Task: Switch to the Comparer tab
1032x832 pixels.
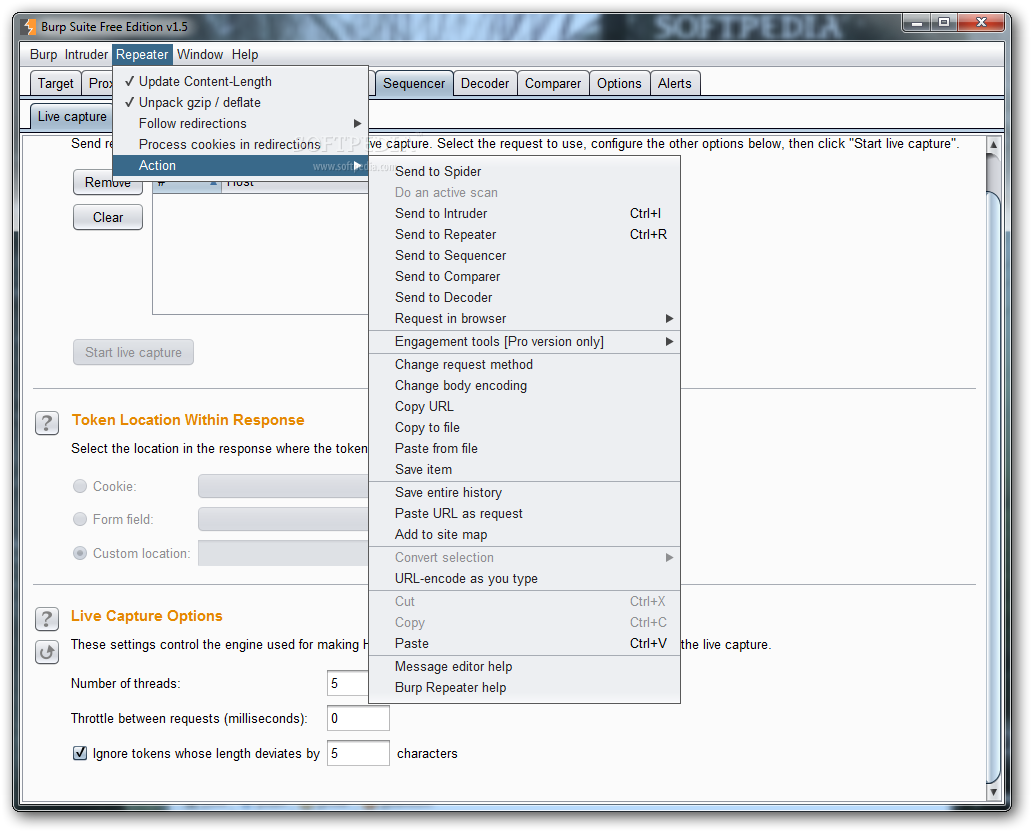Action: (553, 84)
